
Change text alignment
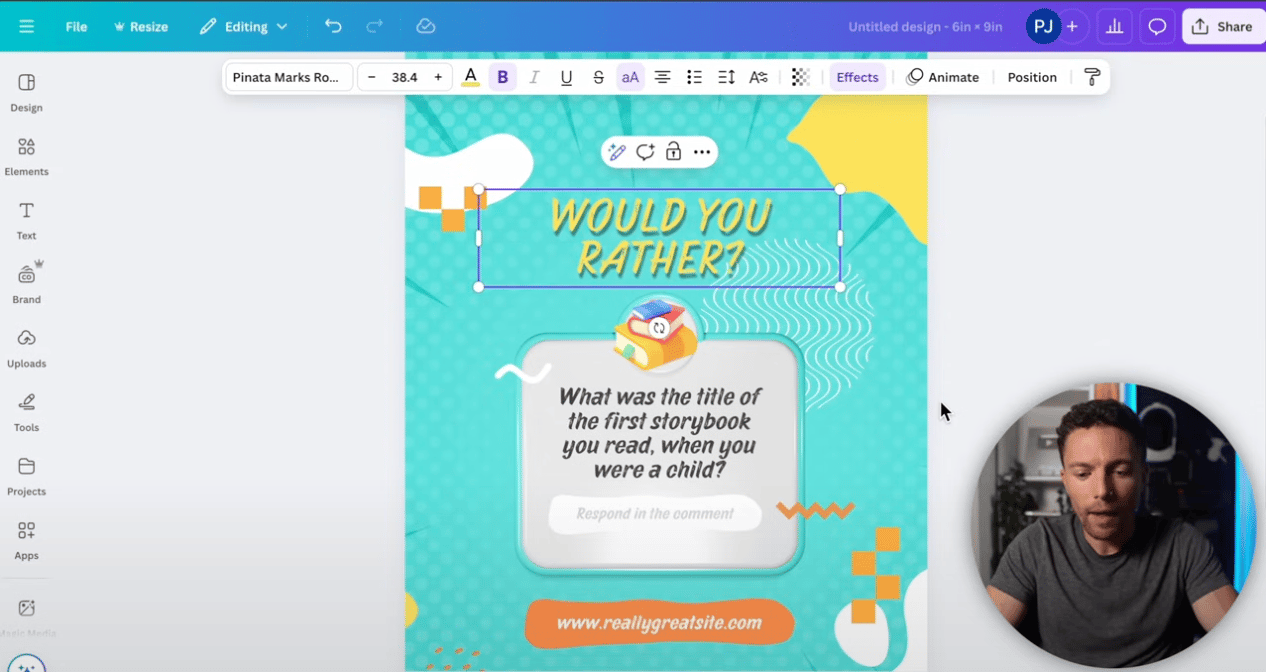pos(662,77)
